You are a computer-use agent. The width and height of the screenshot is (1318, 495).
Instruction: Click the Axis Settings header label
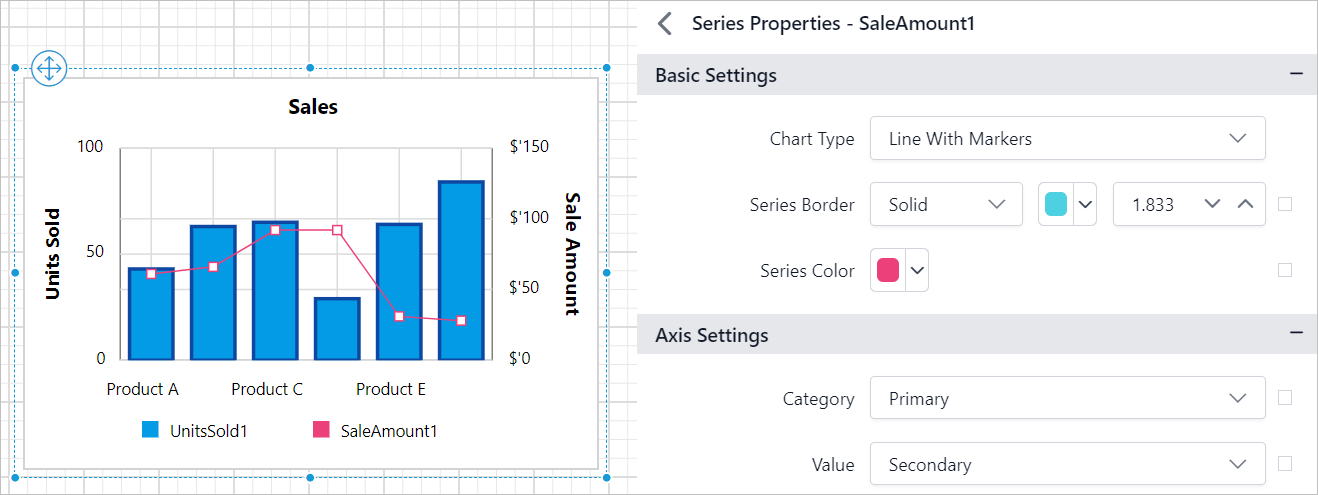pyautogui.click(x=712, y=335)
